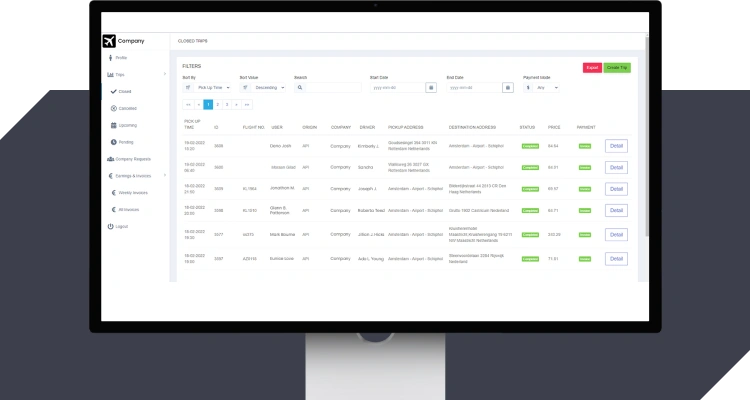Click the red Export button
The width and height of the screenshot is (750, 400).
[x=592, y=68]
